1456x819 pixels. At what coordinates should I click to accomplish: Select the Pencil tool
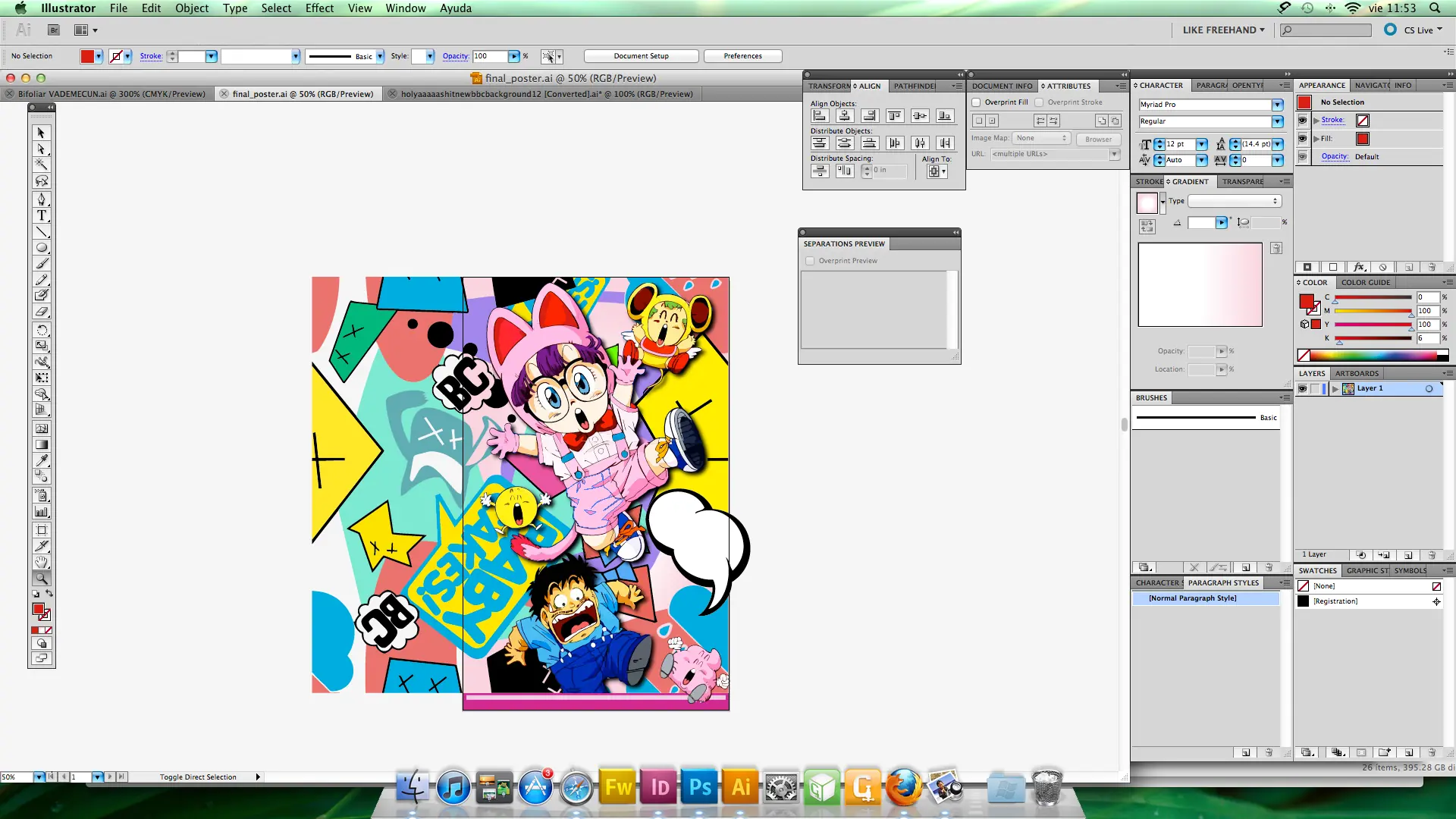41,279
